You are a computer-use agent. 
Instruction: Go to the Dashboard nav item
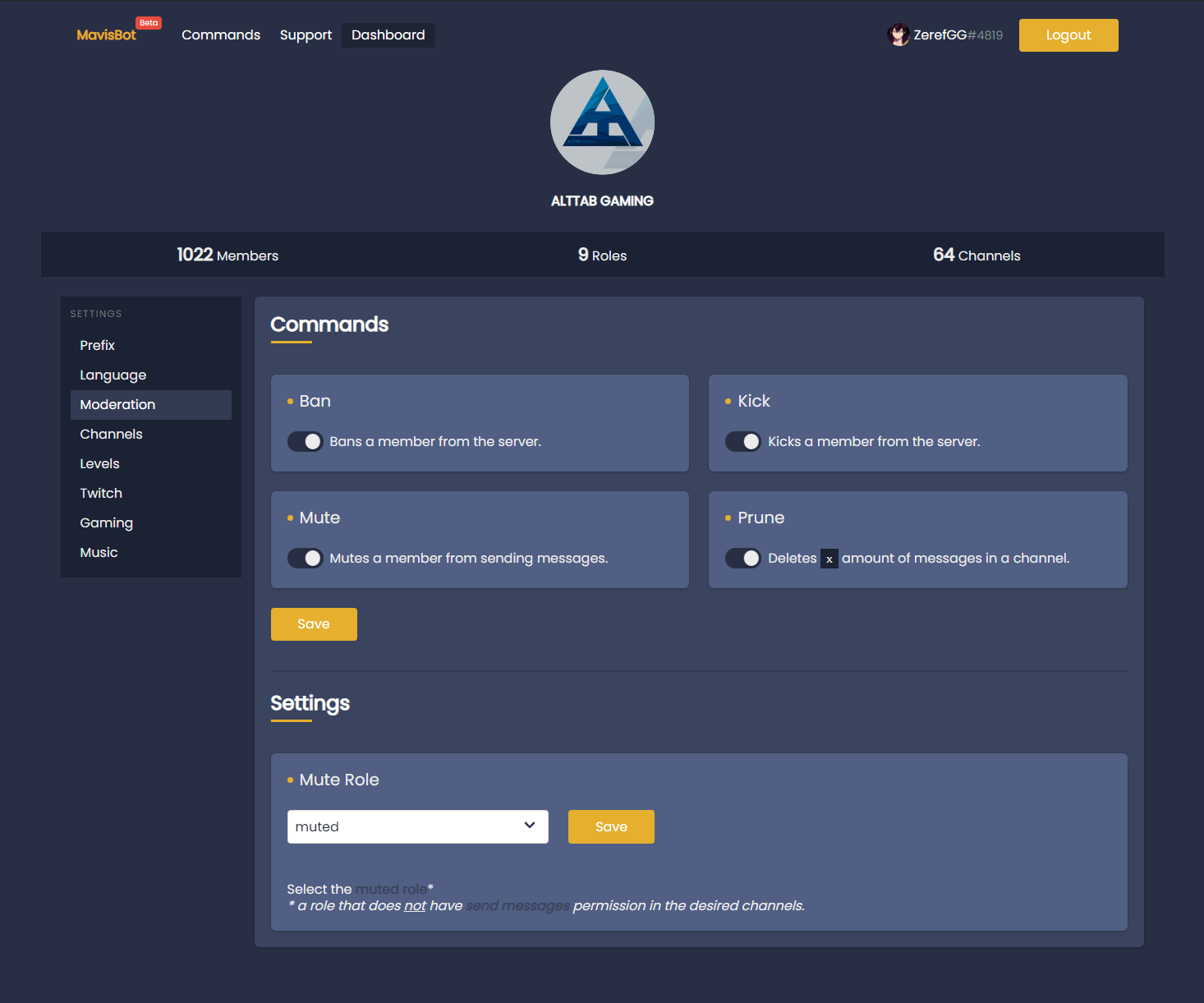coord(388,35)
